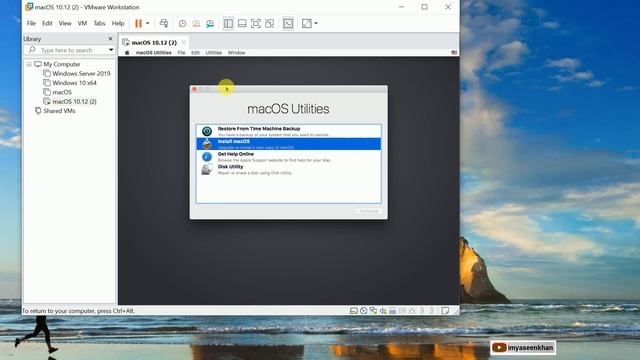This screenshot has width=640, height=360.
Task: Select Windows Server 2019 in library
Action: click(x=81, y=73)
